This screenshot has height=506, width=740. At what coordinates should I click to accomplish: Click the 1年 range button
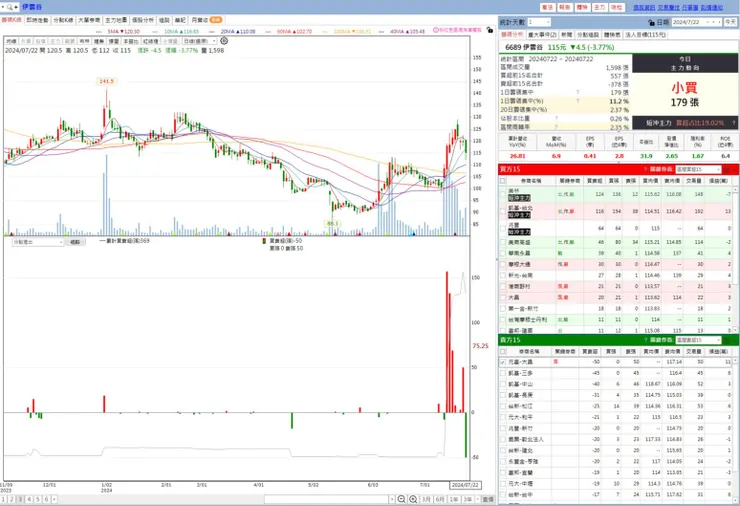454,499
